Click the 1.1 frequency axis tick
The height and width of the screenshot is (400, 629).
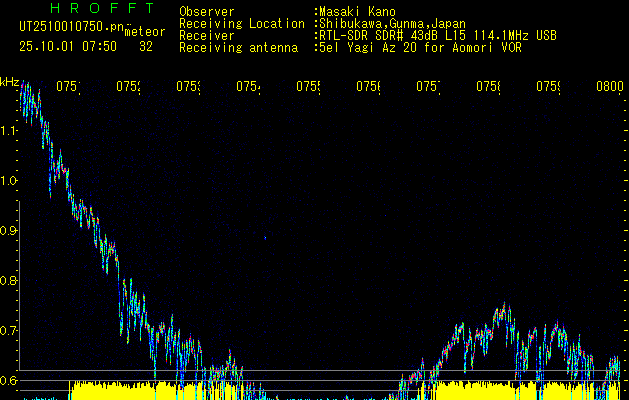(x=9, y=130)
